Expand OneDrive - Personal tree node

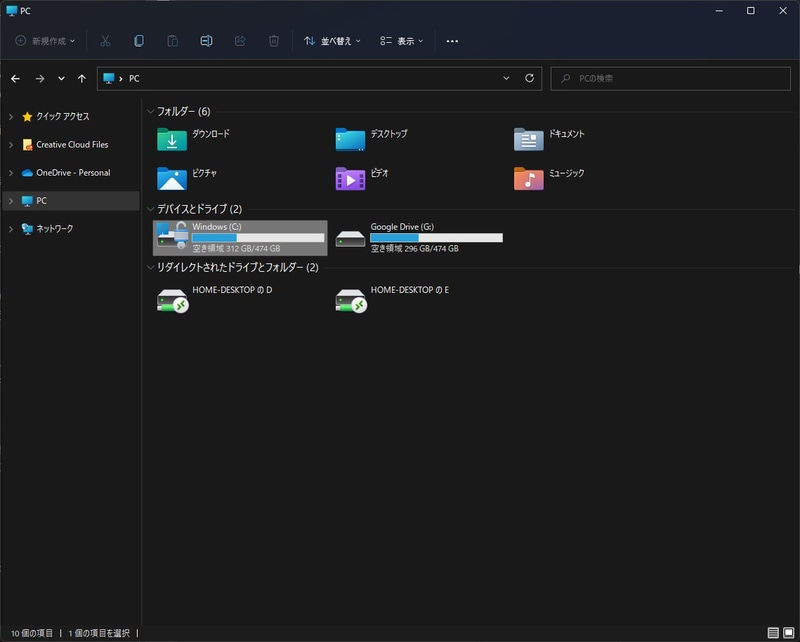tap(11, 173)
